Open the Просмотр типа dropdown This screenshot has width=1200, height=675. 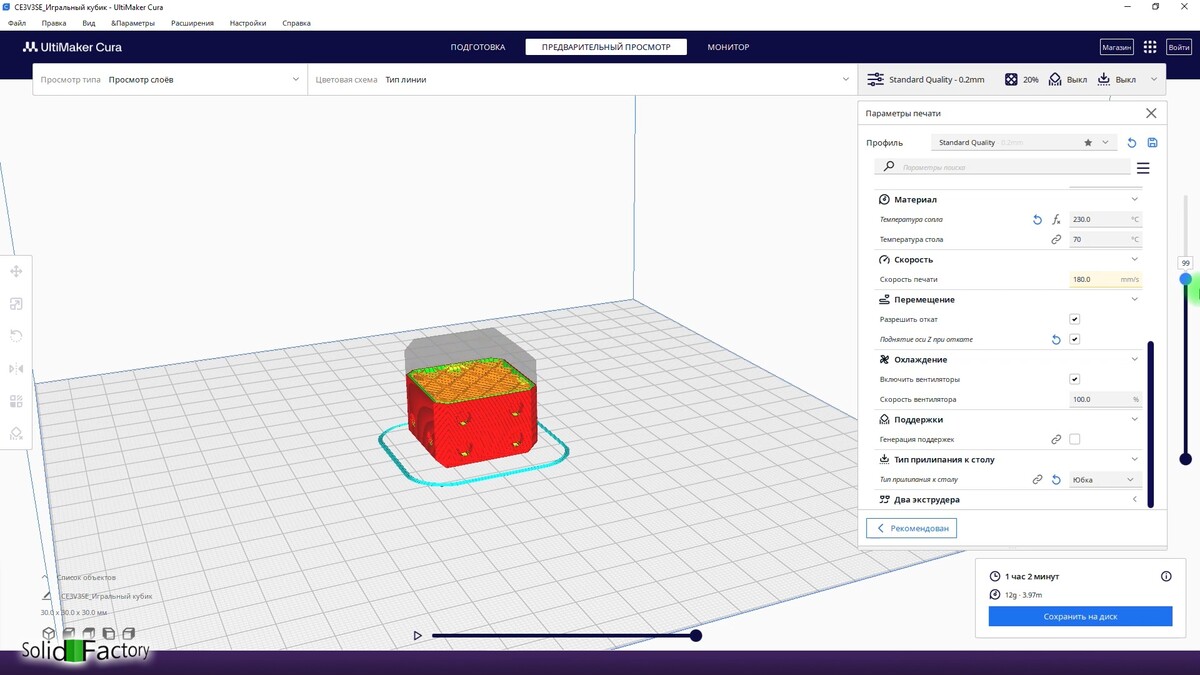(170, 80)
